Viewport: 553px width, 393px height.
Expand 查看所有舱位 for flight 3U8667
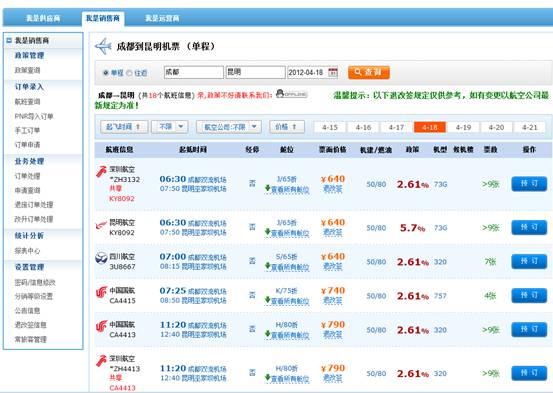(x=287, y=267)
